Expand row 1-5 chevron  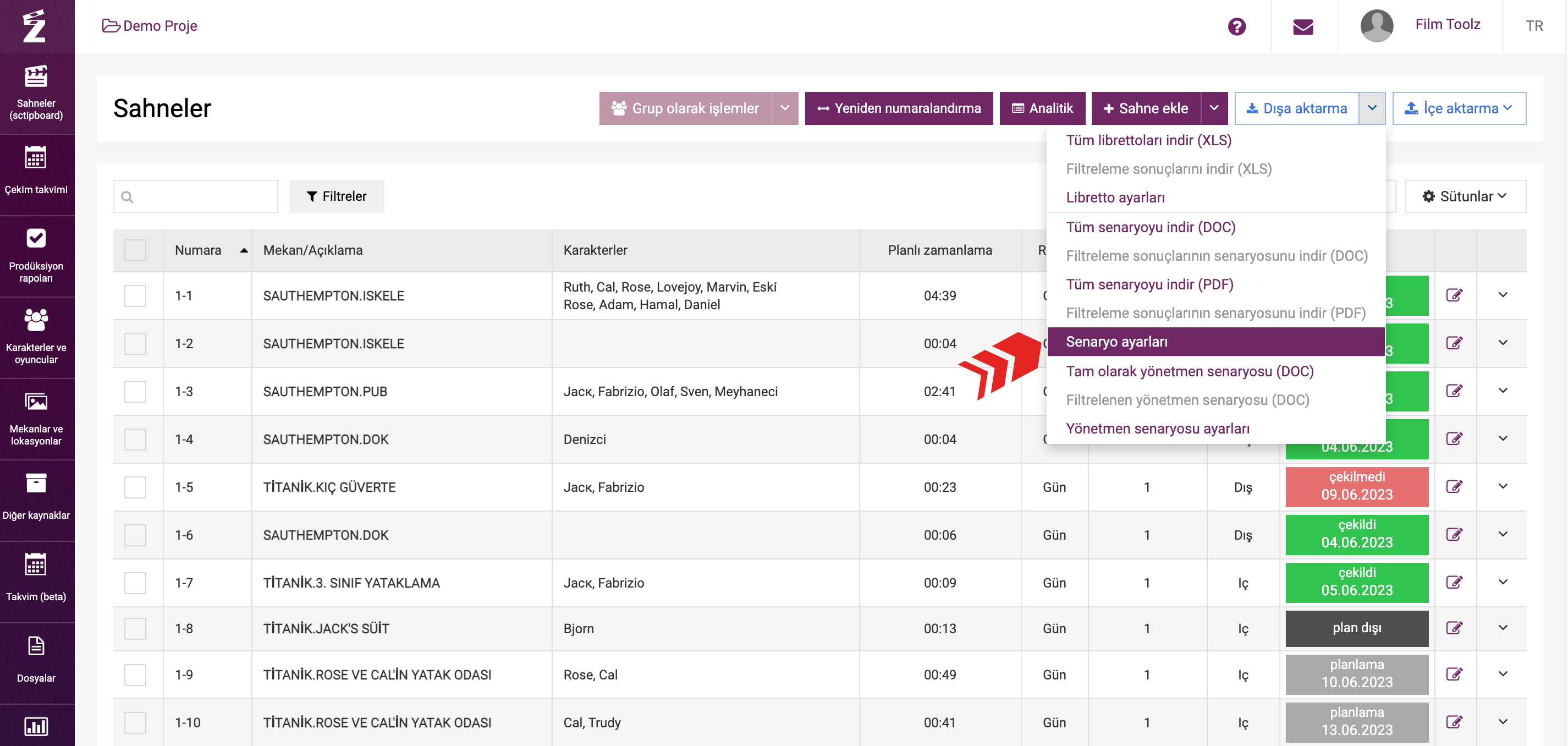(x=1503, y=486)
